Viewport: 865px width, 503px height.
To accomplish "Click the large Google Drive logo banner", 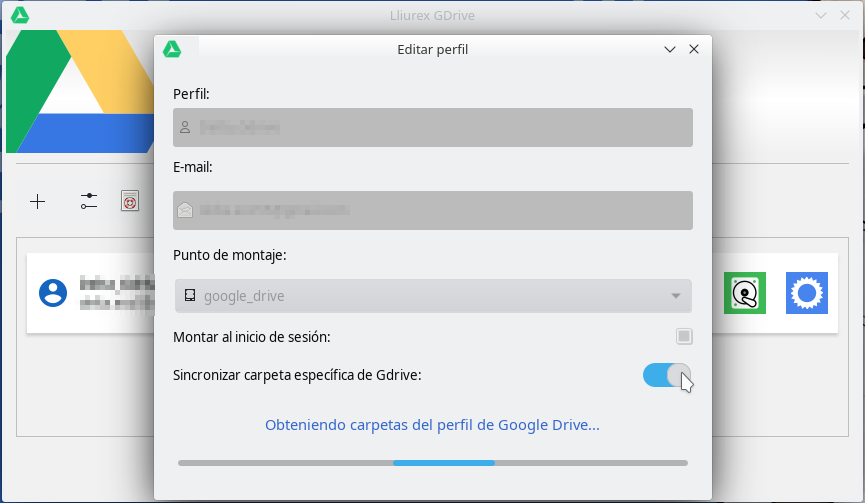I will coord(80,92).
